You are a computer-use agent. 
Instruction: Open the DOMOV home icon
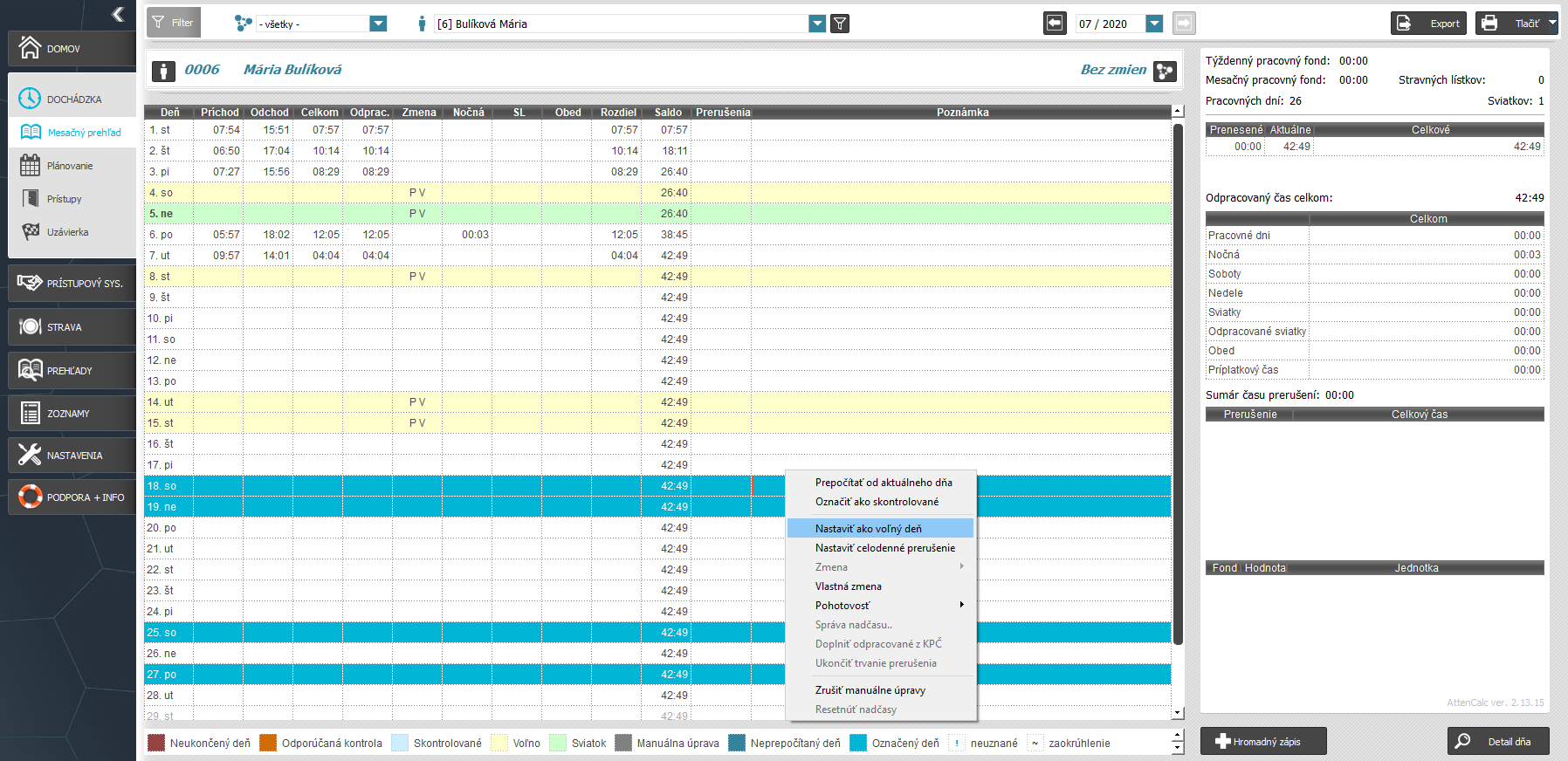click(30, 48)
